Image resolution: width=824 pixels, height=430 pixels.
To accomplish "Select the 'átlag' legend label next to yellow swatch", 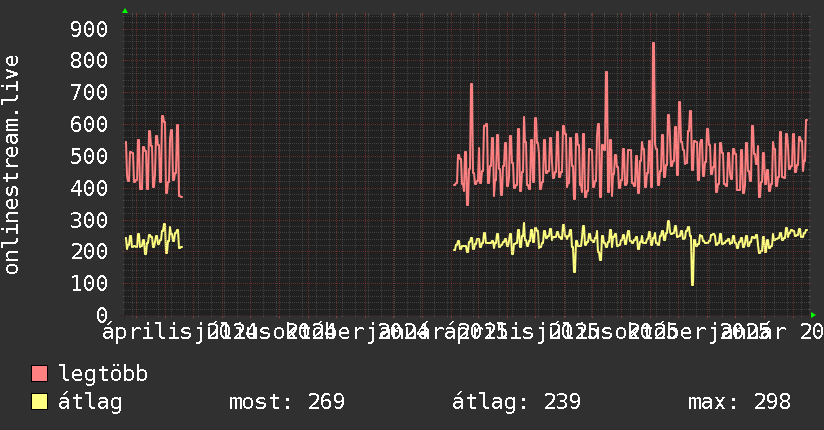I will (x=90, y=402).
